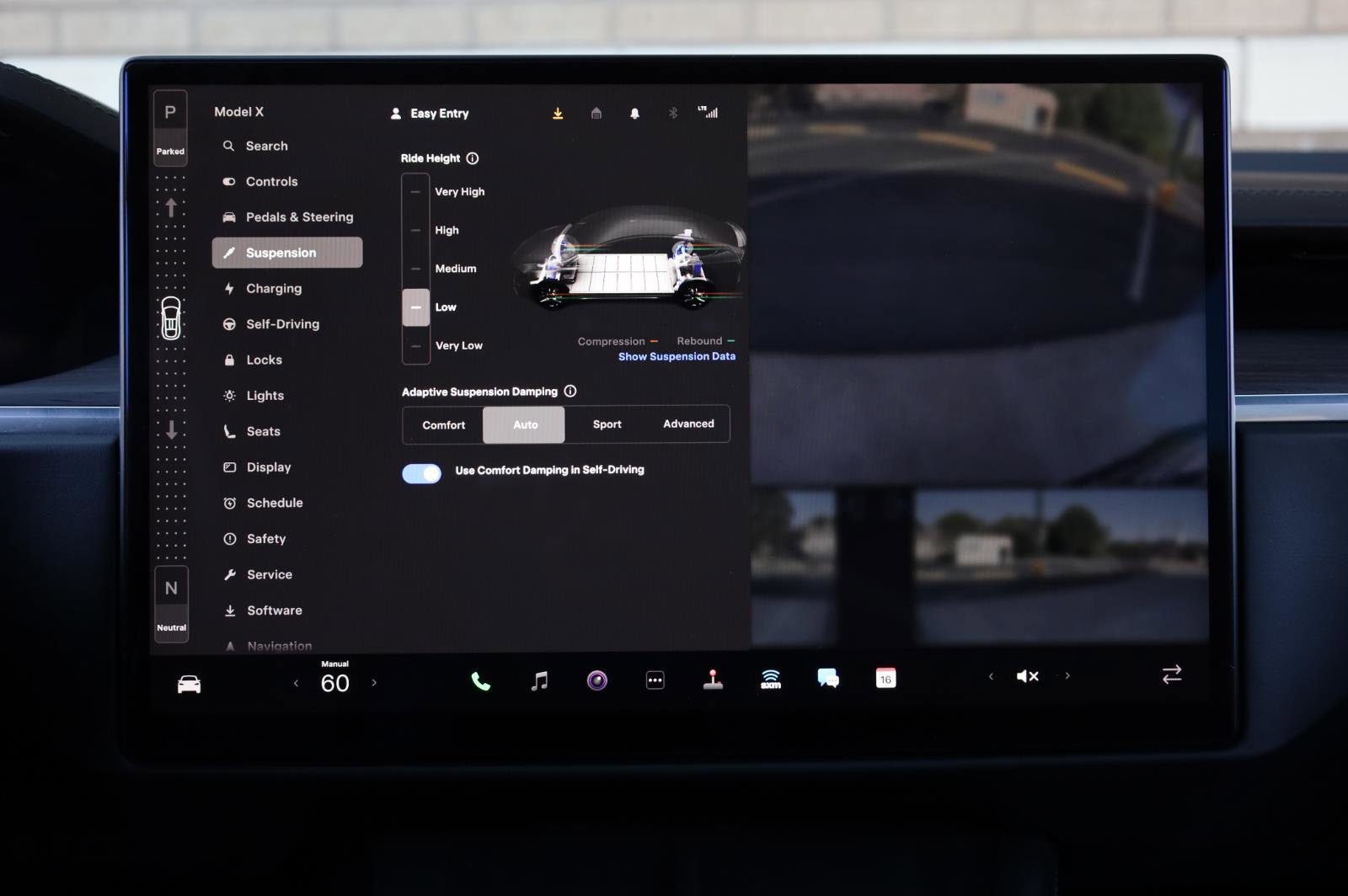Disable Use Comfort Damping in Self-Driving

coord(421,473)
